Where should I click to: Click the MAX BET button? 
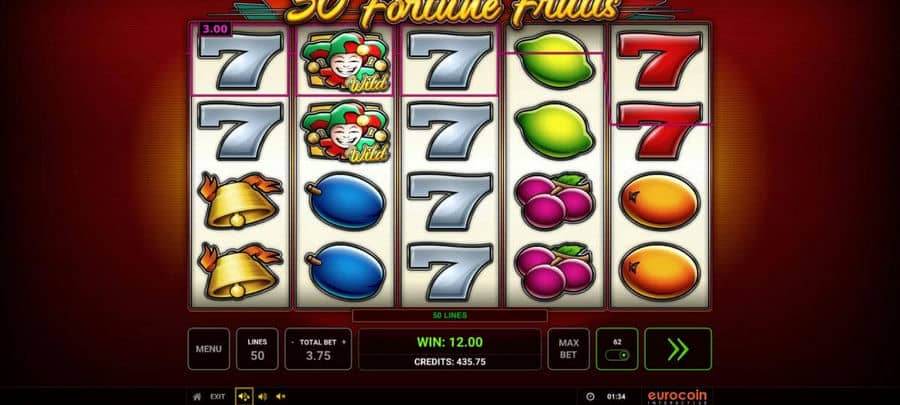click(568, 349)
